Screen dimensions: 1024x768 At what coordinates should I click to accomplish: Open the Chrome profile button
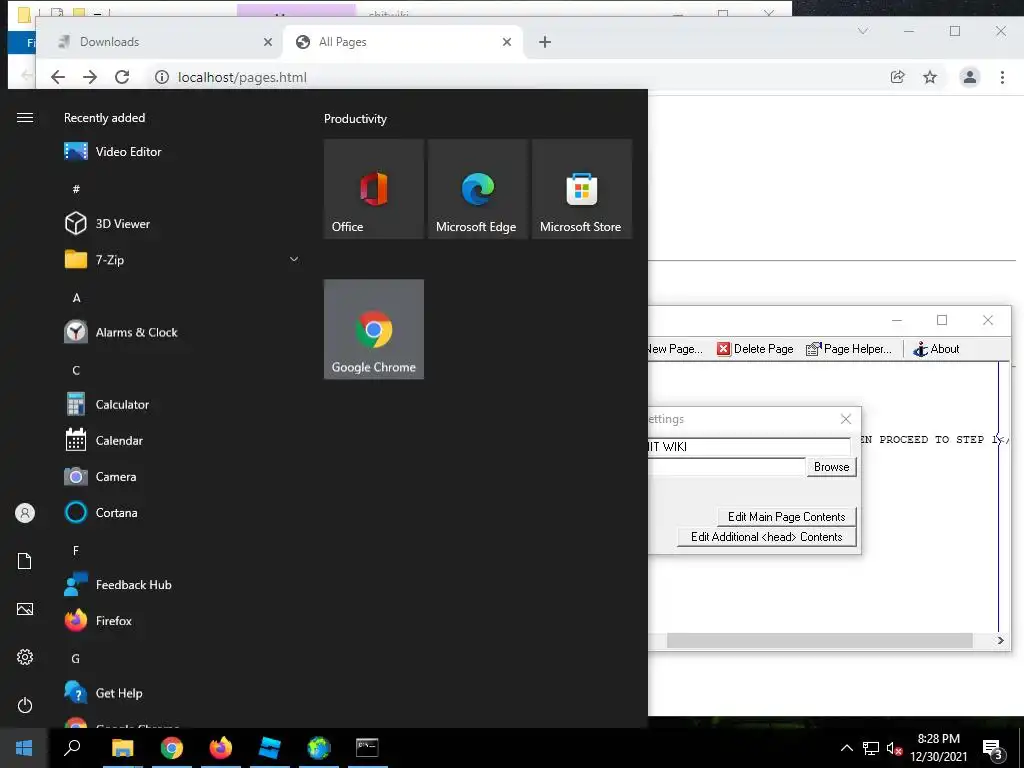[x=970, y=77]
